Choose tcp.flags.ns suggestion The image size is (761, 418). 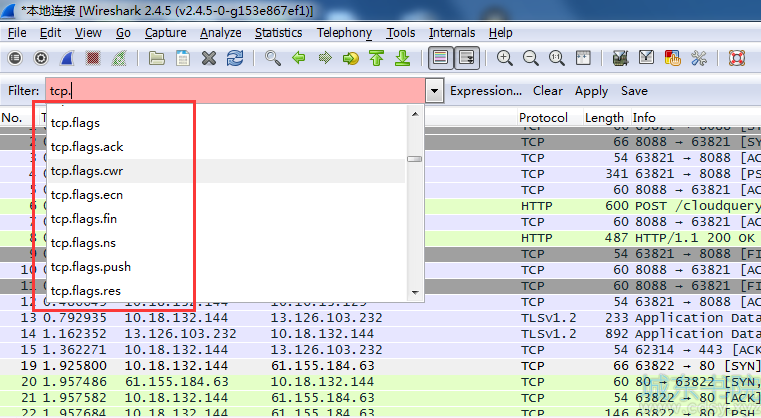(226, 243)
